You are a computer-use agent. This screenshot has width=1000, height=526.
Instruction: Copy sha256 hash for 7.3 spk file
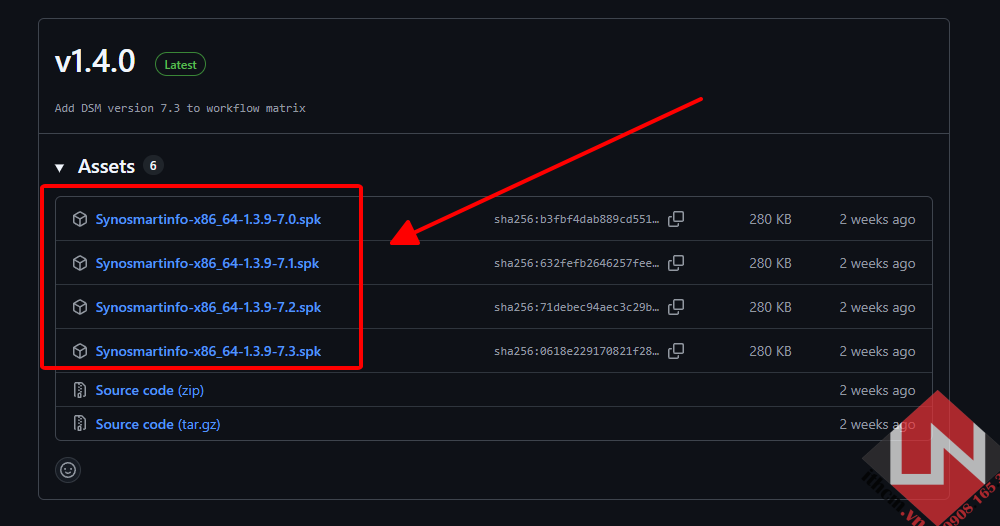pos(676,351)
